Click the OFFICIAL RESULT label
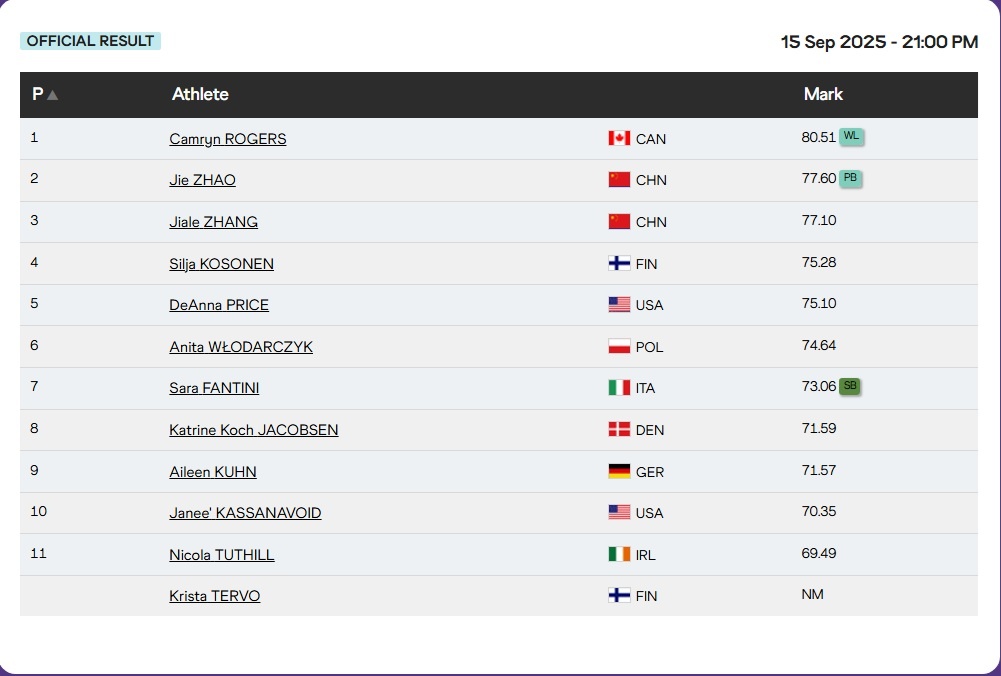The width and height of the screenshot is (1001, 676). click(x=90, y=41)
